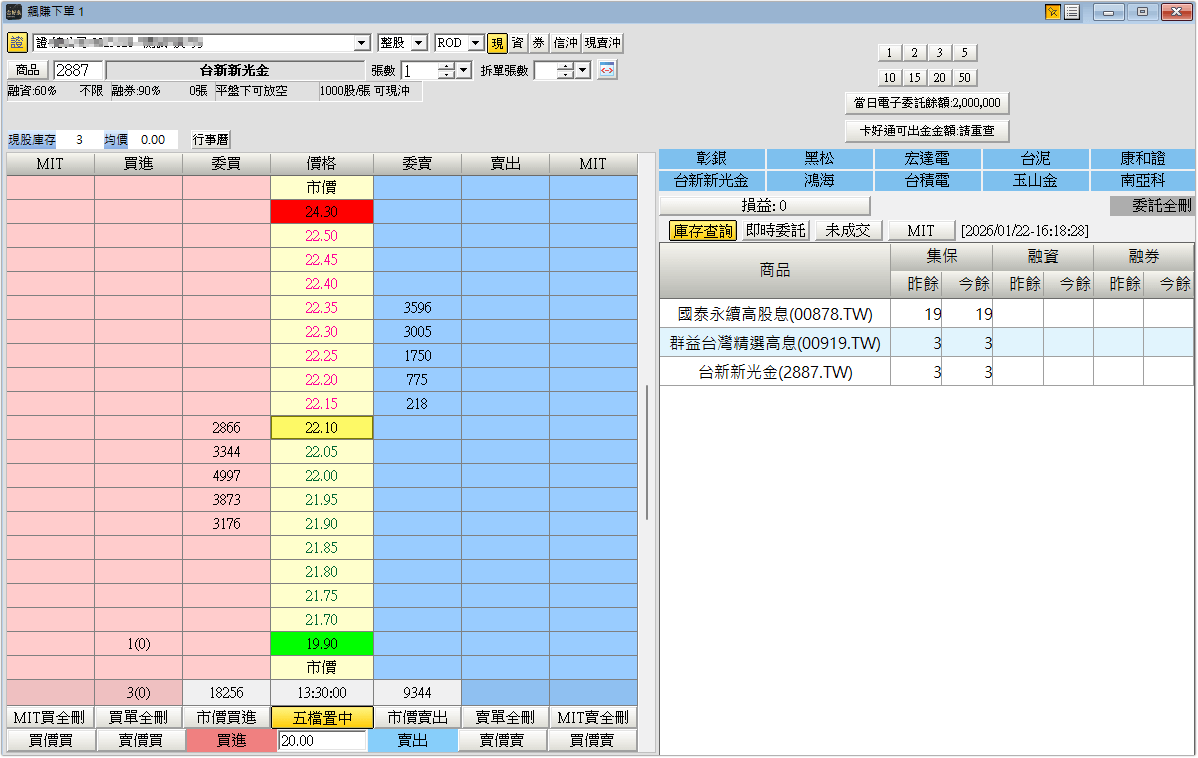Click the yellow highlighted 22.10 price cell
Viewport: 1198px width, 758px height.
pyautogui.click(x=322, y=428)
